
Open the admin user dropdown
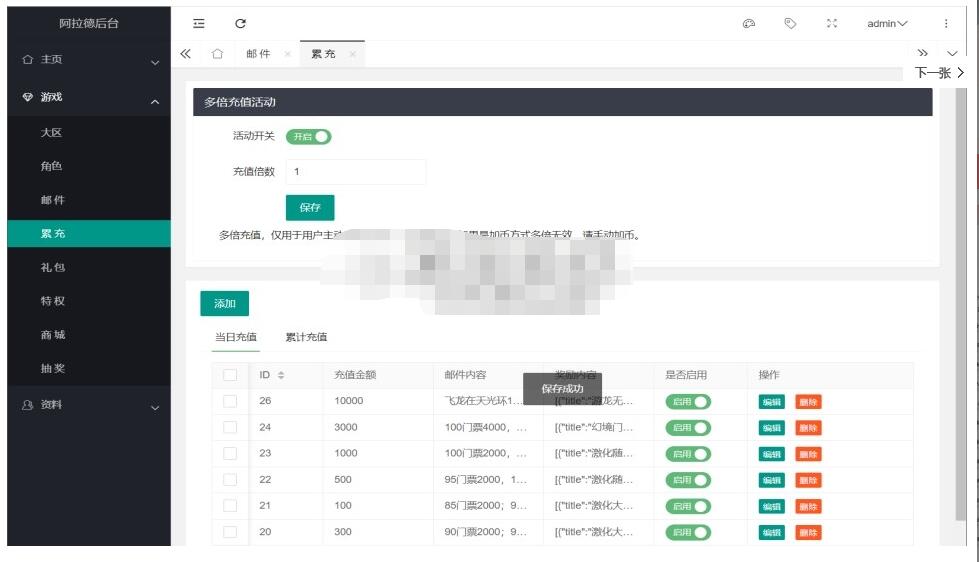point(887,24)
